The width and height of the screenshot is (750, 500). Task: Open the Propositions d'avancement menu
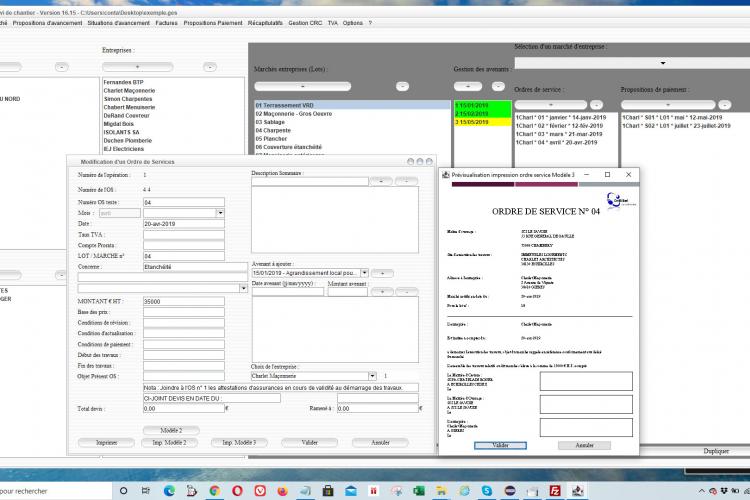(x=47, y=23)
